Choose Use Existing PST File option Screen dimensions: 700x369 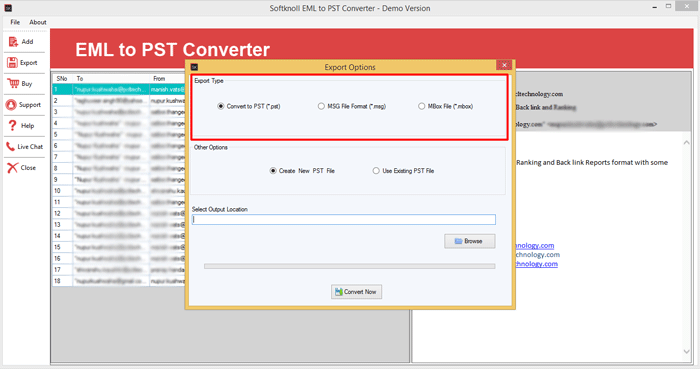(376, 171)
